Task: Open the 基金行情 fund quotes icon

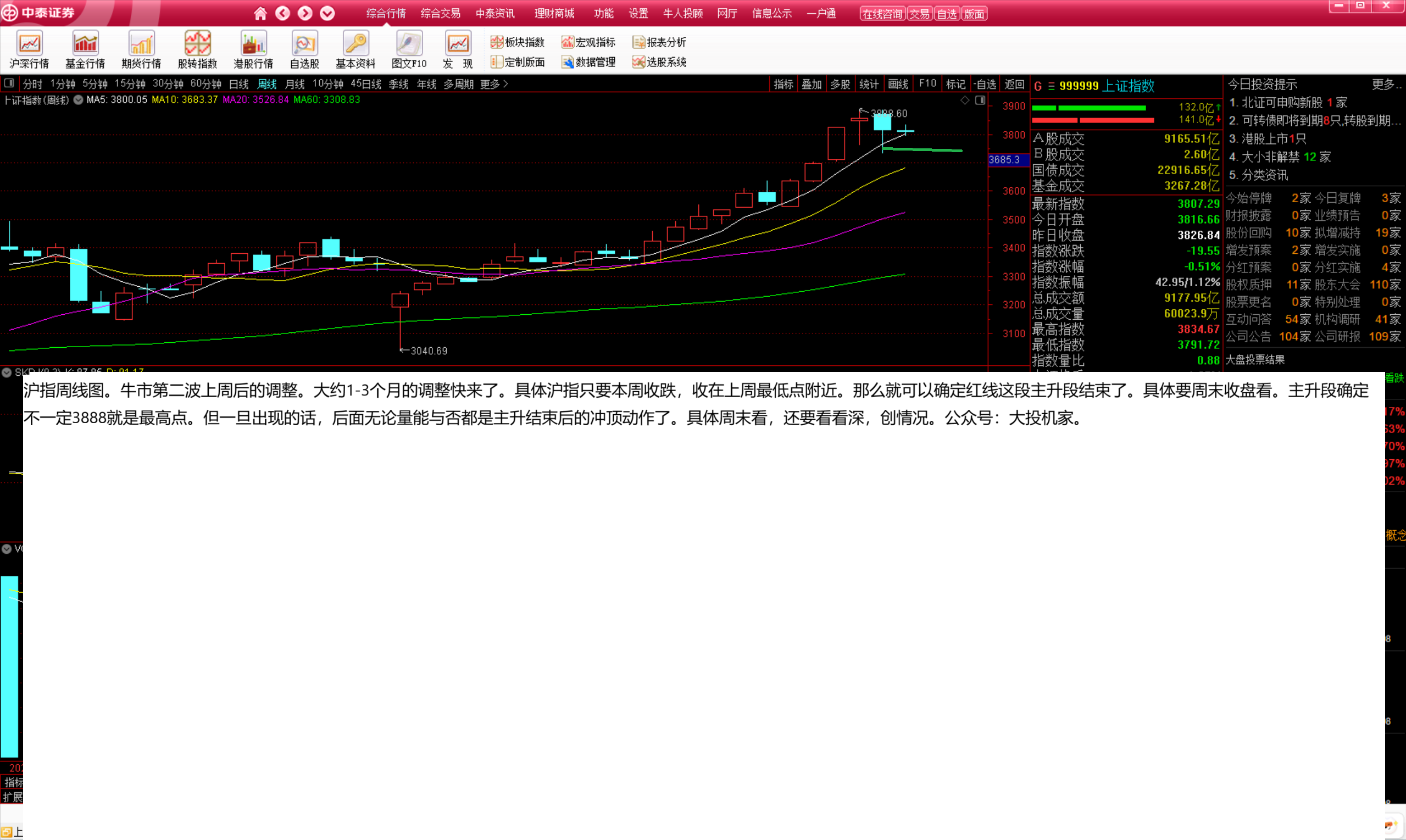Action: pos(86,43)
